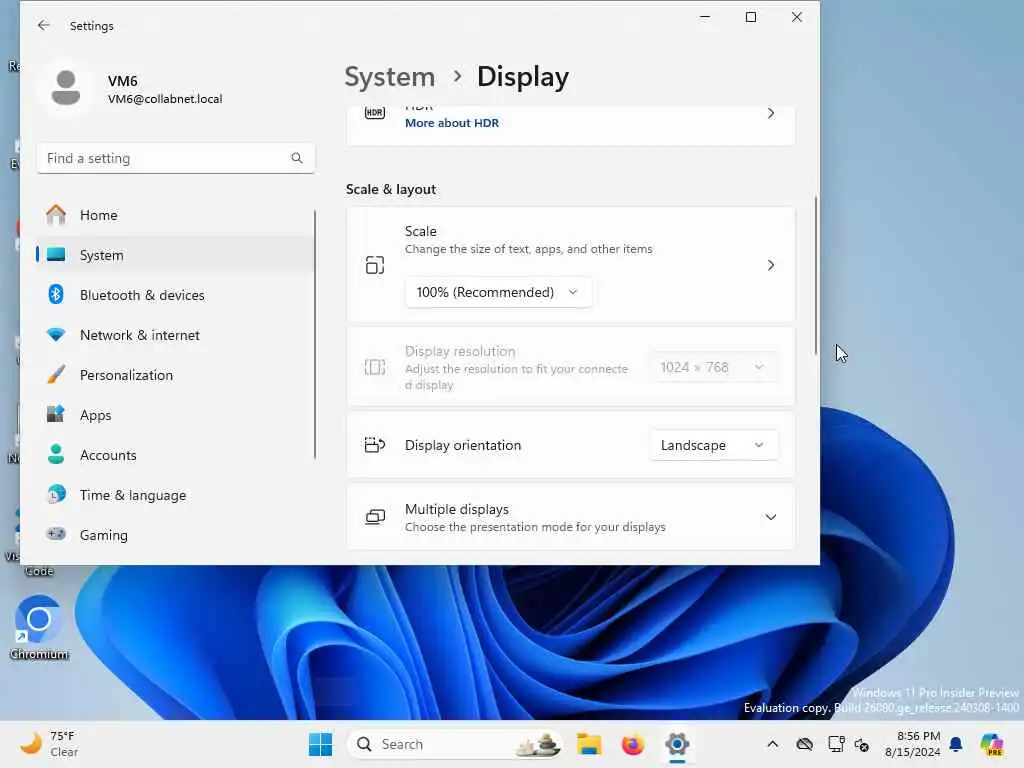The height and width of the screenshot is (768, 1024).
Task: Click the Apps icon in sidebar
Action: pos(56,414)
